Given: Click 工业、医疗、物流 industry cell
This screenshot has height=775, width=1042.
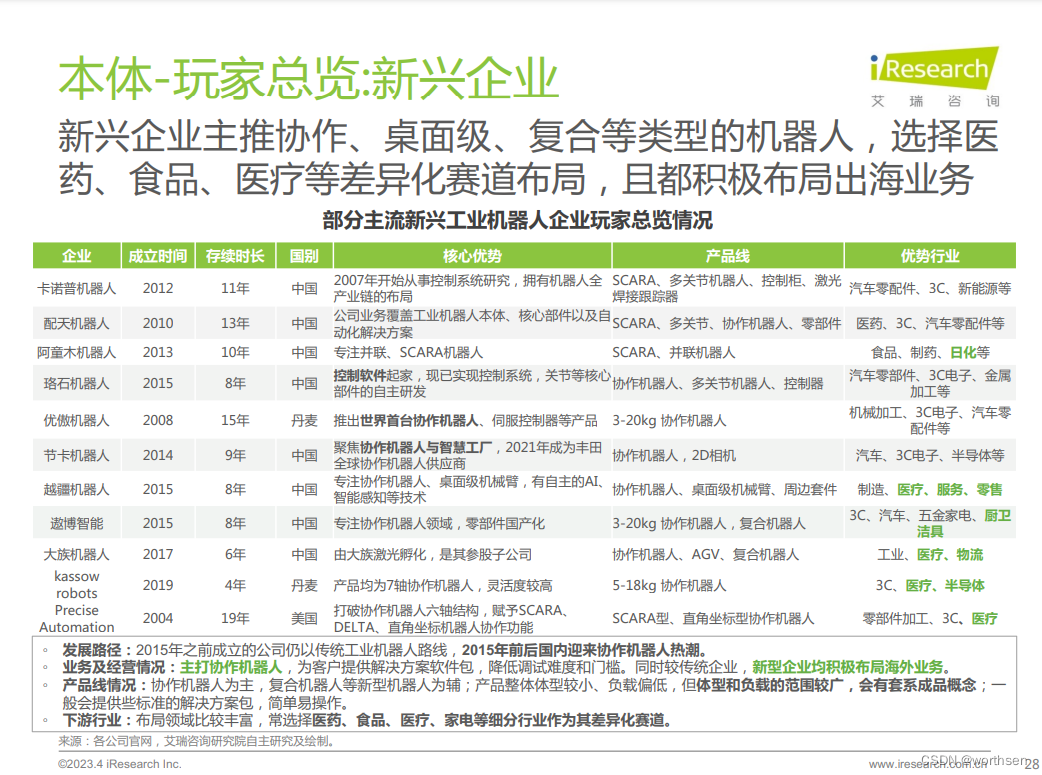Looking at the screenshot, I should (930, 554).
